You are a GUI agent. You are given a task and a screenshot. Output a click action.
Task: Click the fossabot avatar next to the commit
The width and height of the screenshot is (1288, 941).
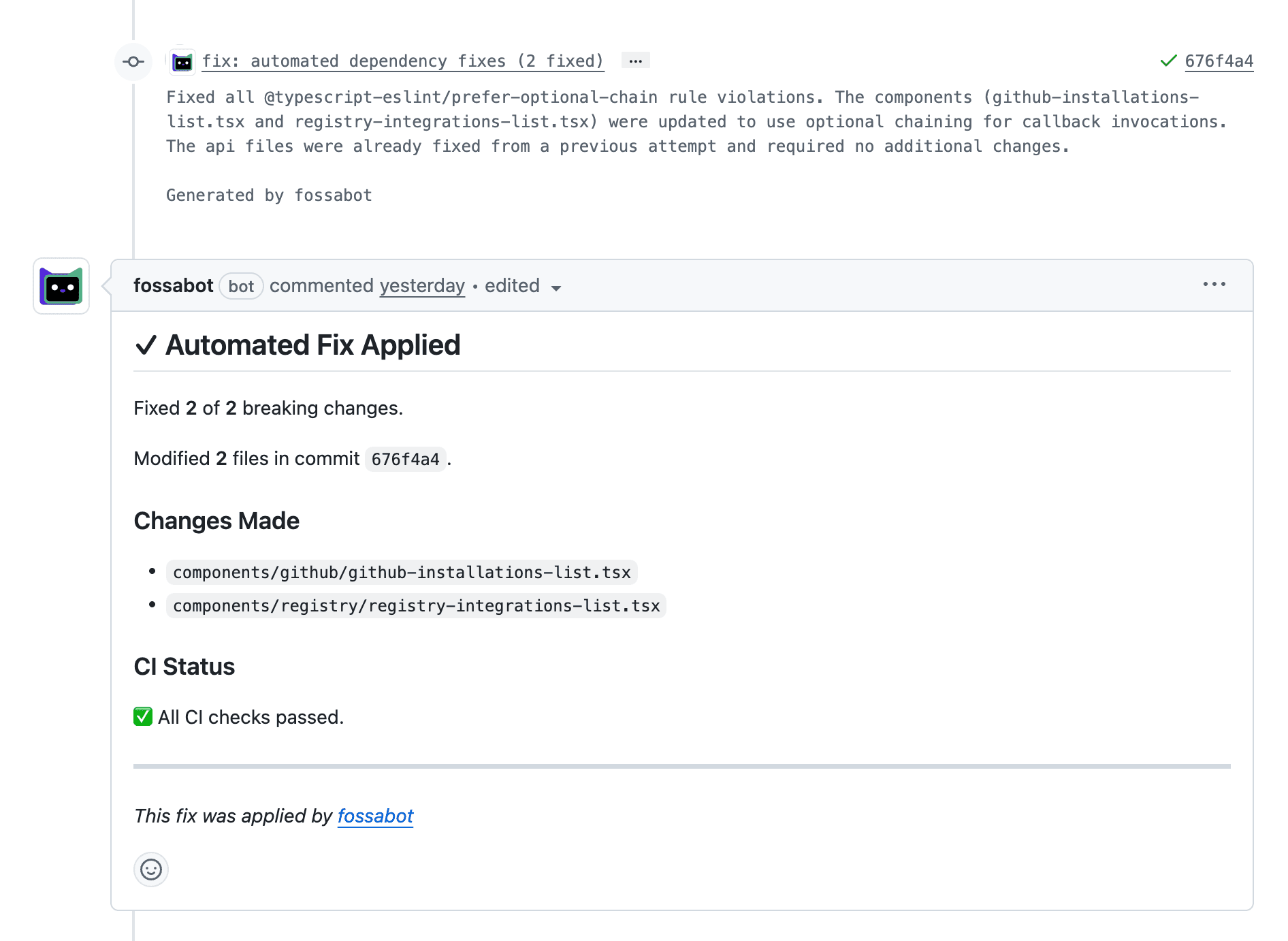(x=182, y=61)
